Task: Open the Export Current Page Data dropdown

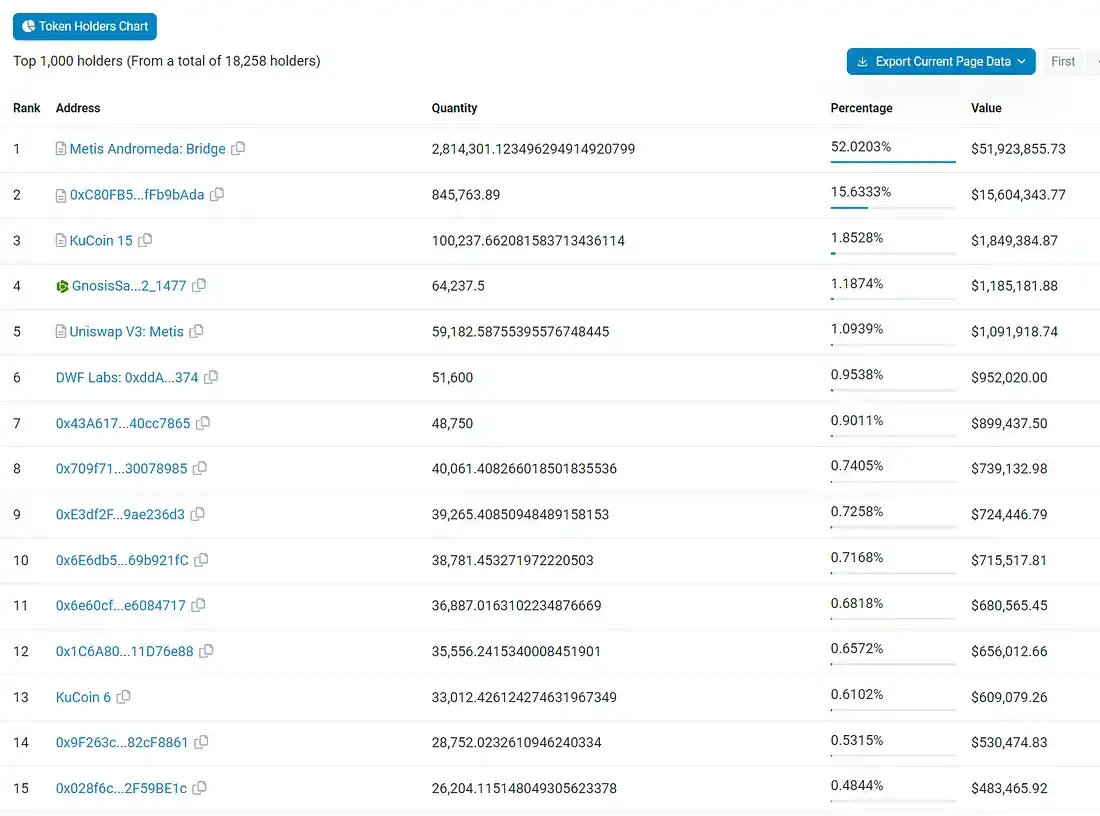Action: 940,62
